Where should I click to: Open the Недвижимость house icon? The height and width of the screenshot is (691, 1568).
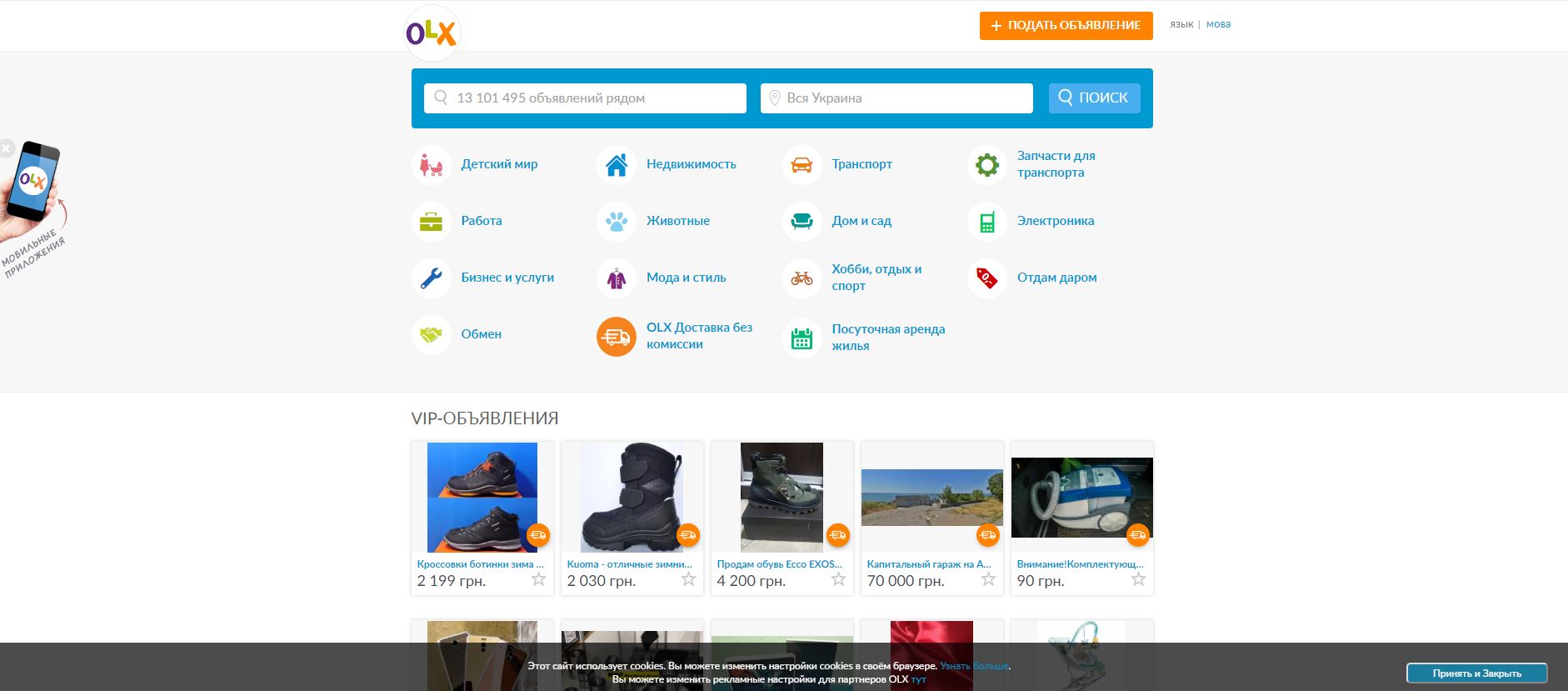(617, 165)
